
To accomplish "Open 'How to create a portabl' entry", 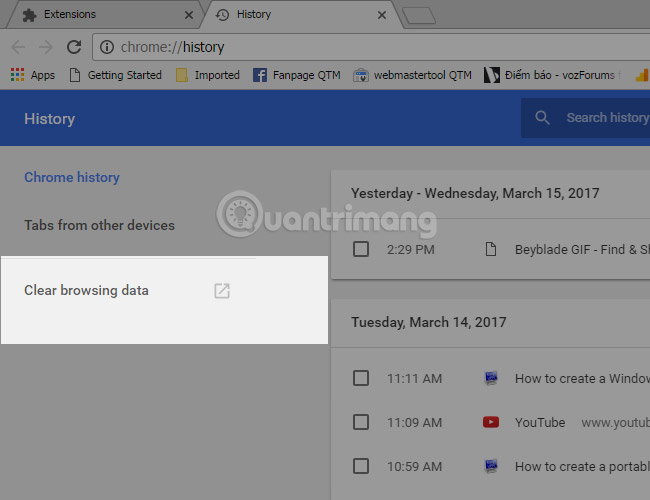I will (582, 466).
